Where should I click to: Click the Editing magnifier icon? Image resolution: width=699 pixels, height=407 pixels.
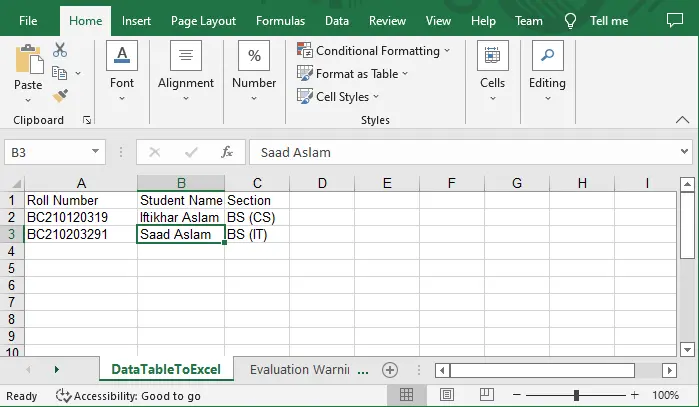(547, 56)
